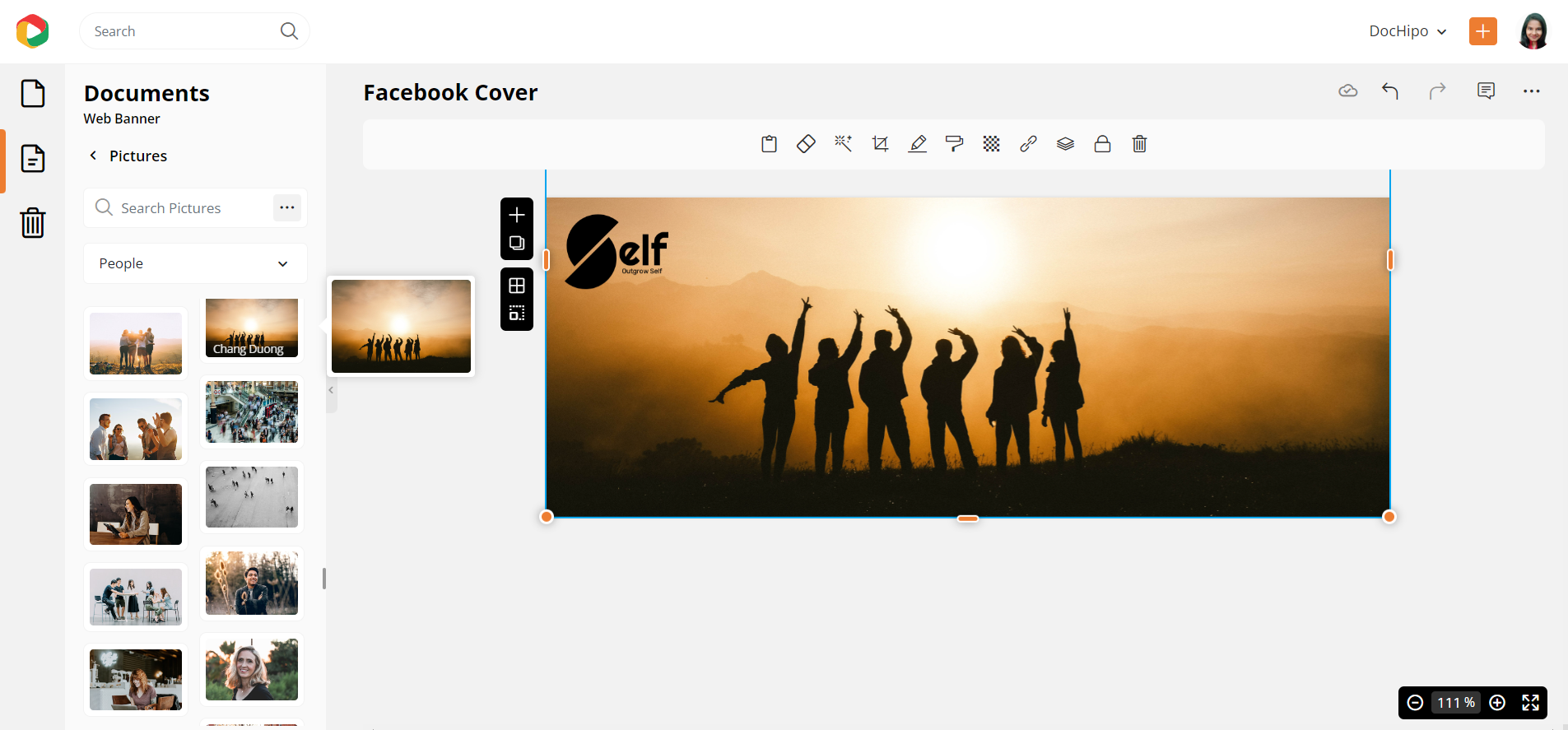Select the Chang Duong sunset thumbnail

click(x=252, y=328)
